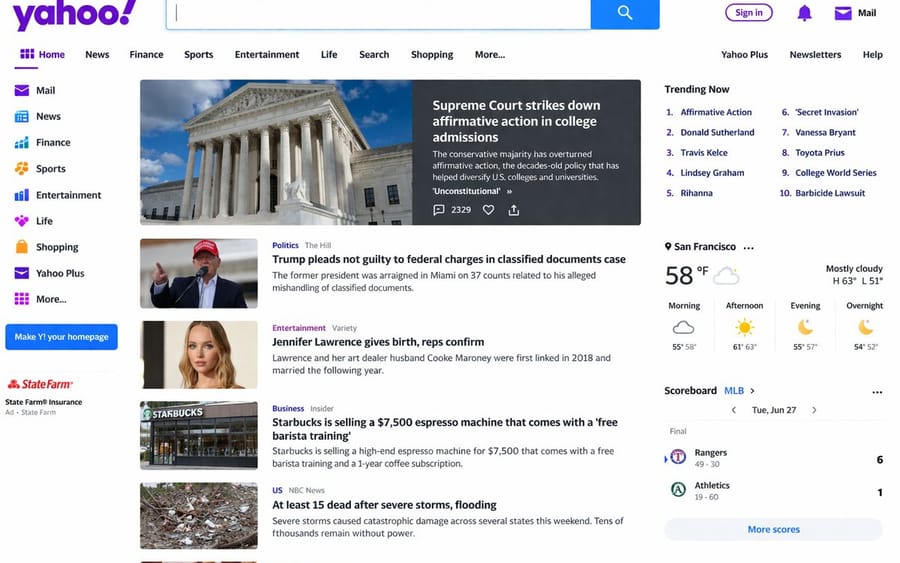Open notifications bell icon
This screenshot has width=900, height=563.
(804, 13)
